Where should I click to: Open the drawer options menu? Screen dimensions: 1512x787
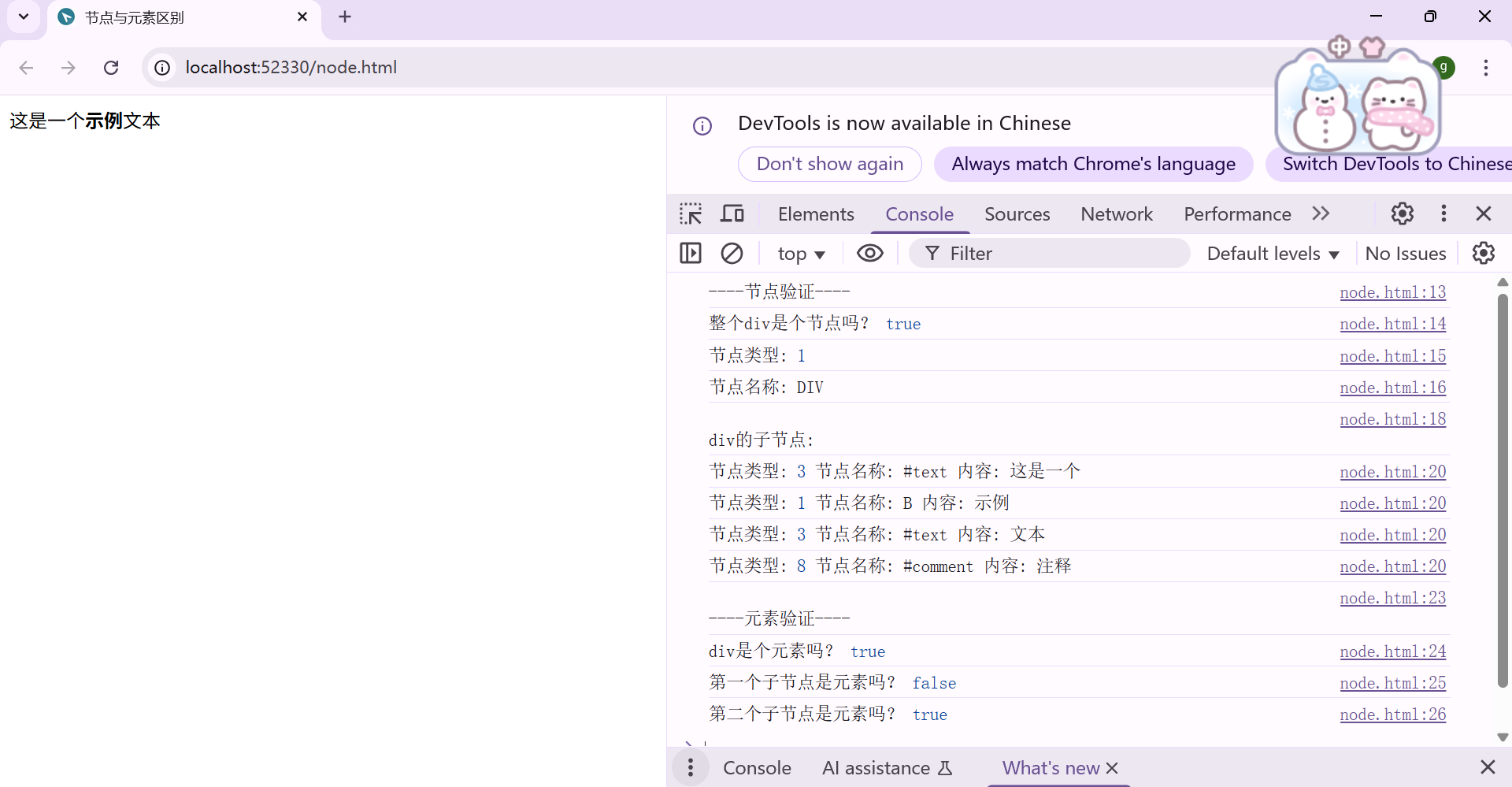coord(690,767)
